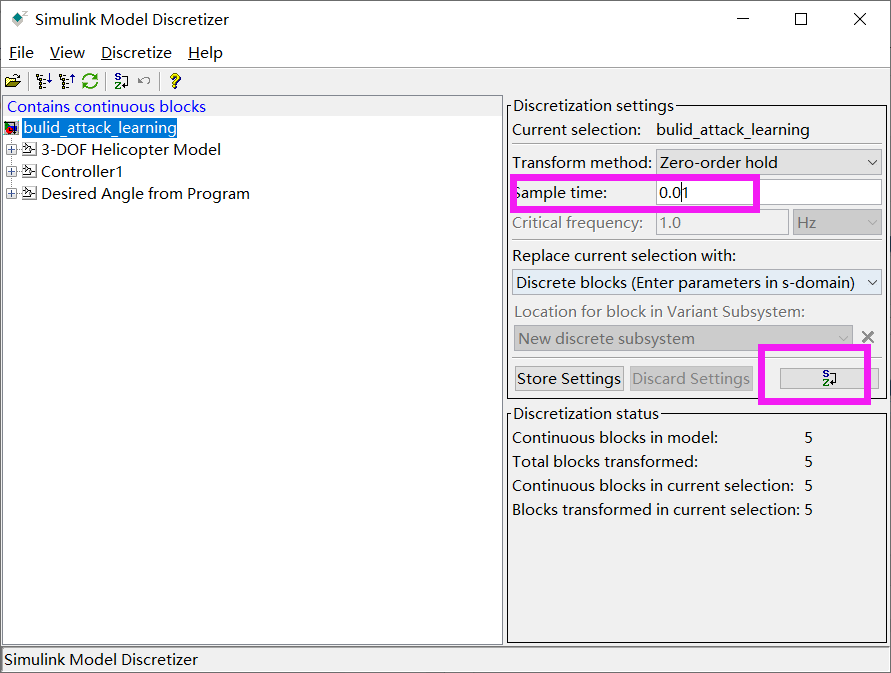
Task: Open the View menu
Action: coord(67,53)
